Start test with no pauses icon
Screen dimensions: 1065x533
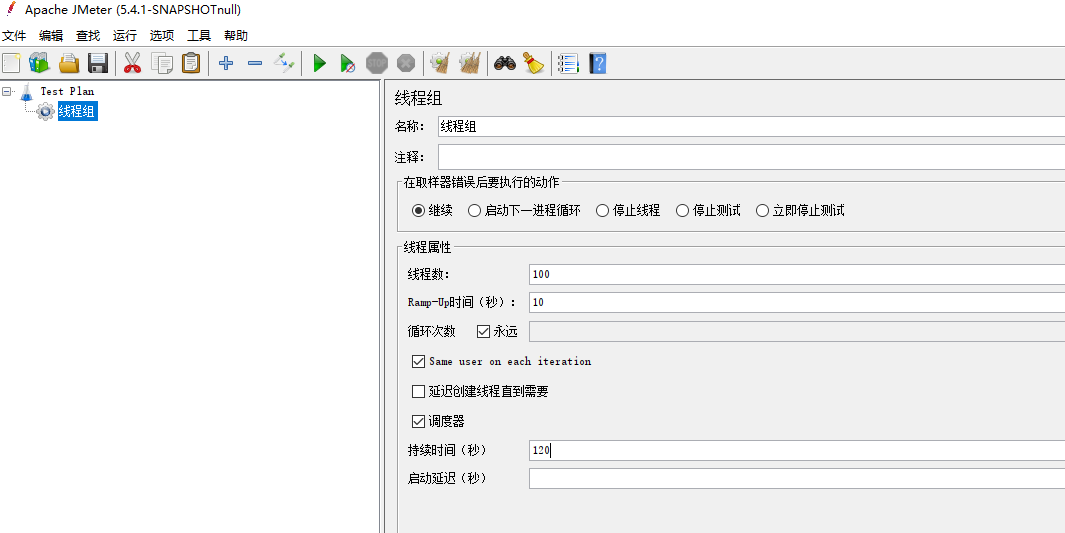point(348,64)
